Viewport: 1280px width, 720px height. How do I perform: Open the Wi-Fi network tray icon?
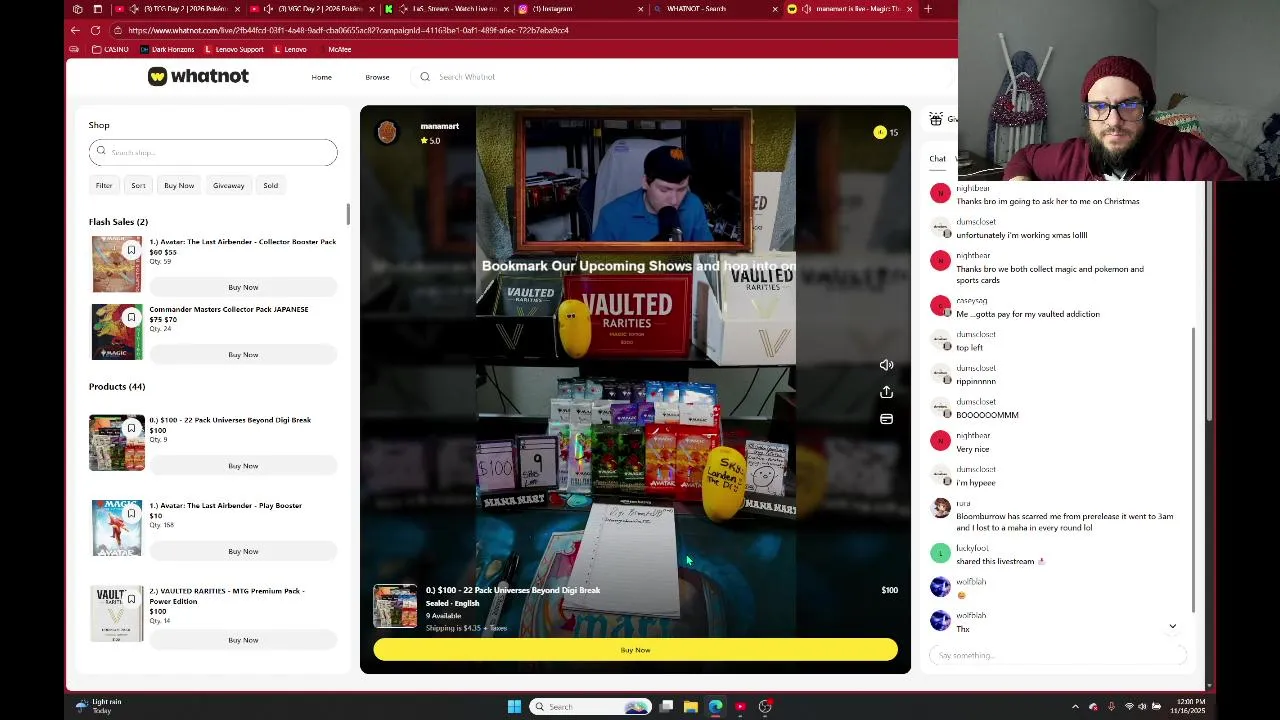[x=1129, y=707]
